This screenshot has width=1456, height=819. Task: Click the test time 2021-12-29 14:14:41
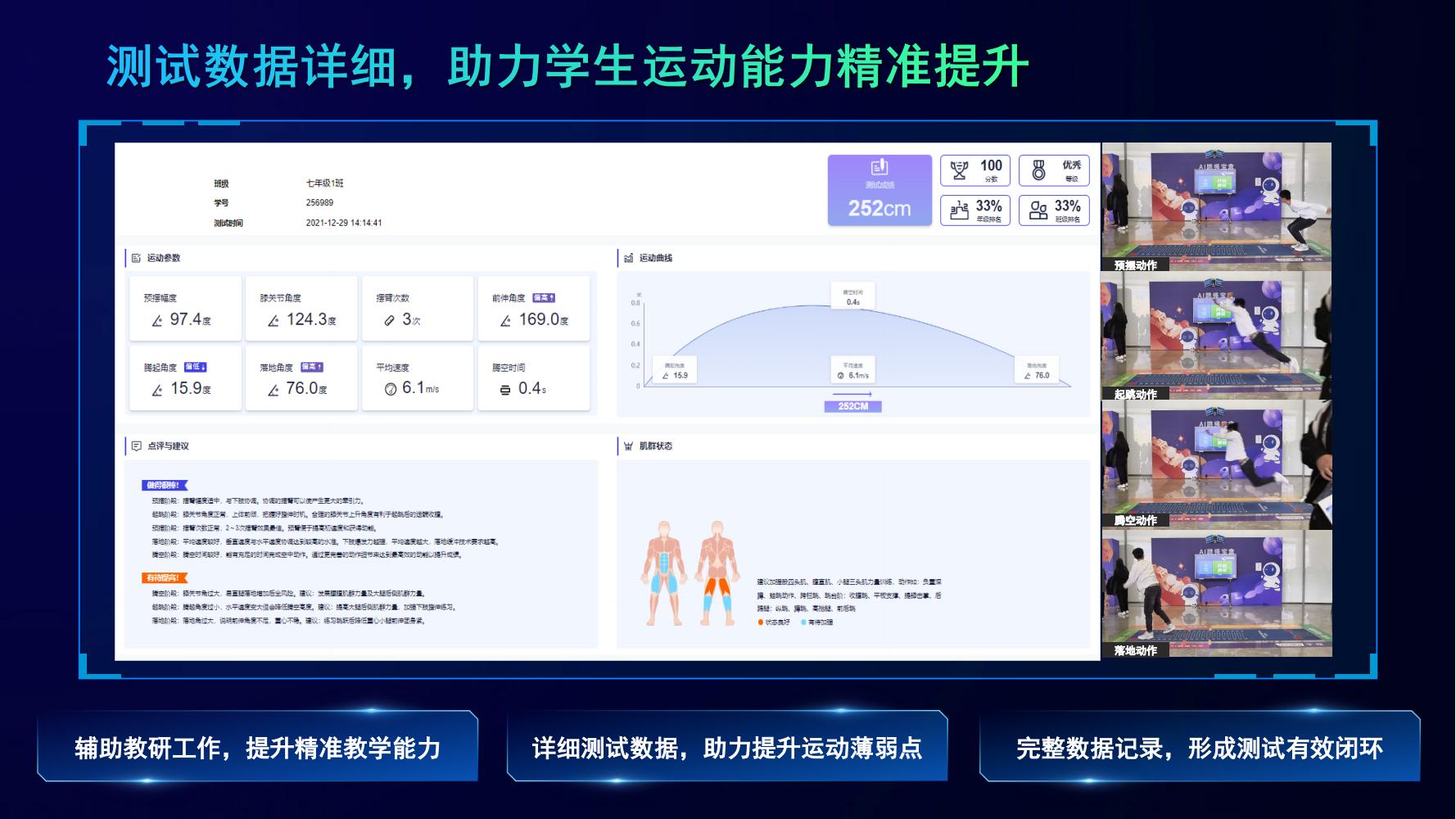pyautogui.click(x=344, y=223)
